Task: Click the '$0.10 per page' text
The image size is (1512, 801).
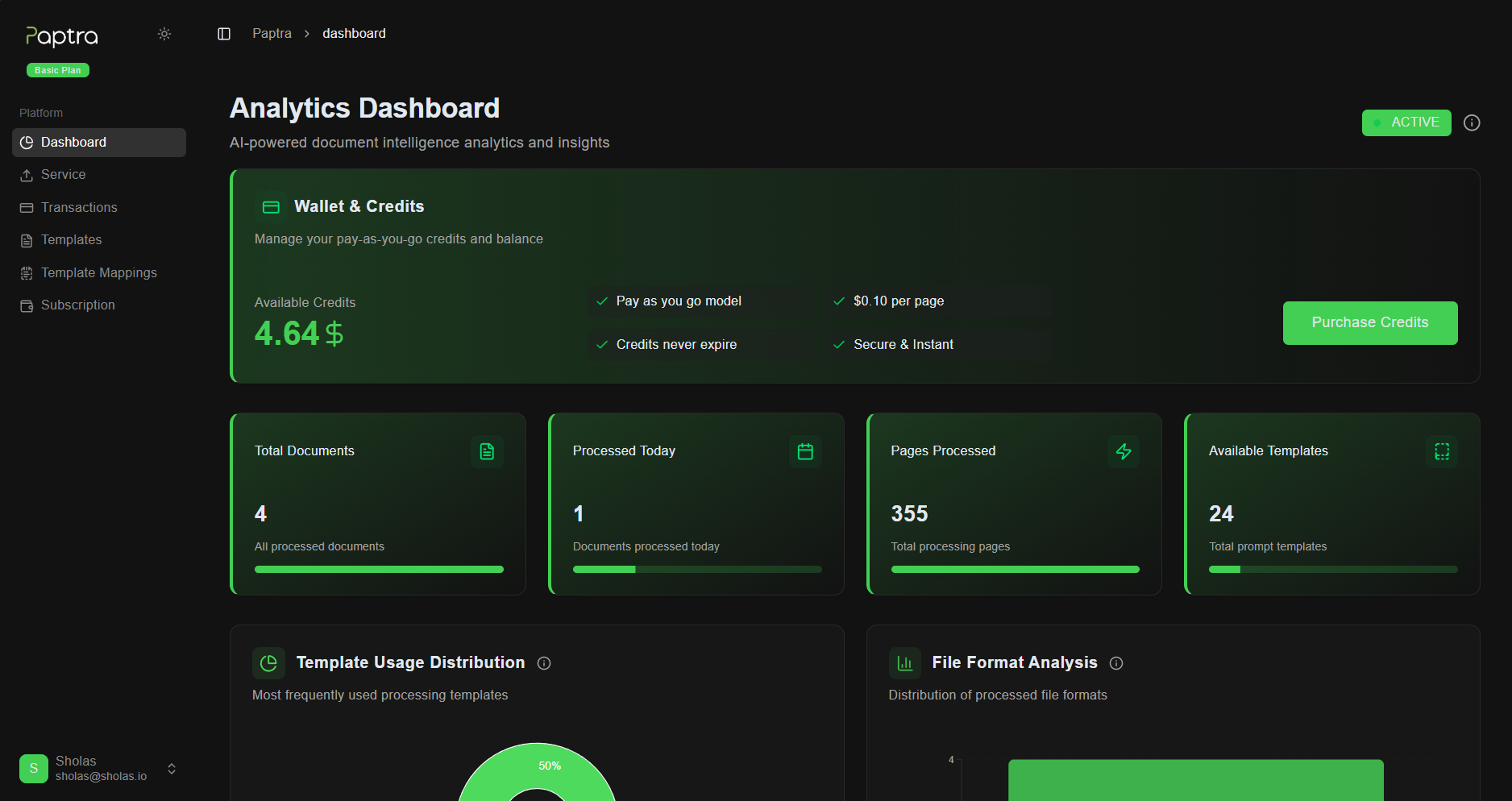Action: tap(899, 301)
